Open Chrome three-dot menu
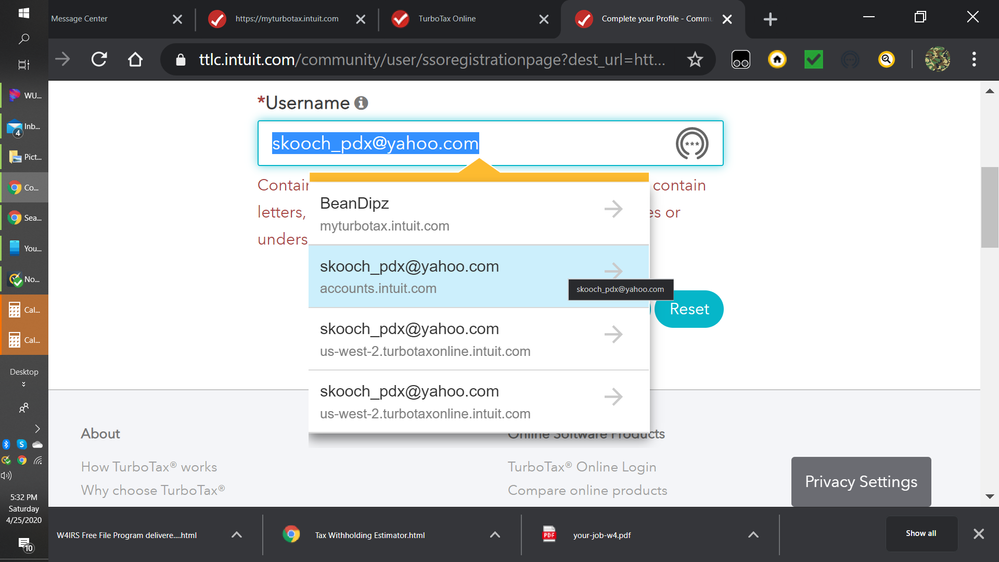 974,59
